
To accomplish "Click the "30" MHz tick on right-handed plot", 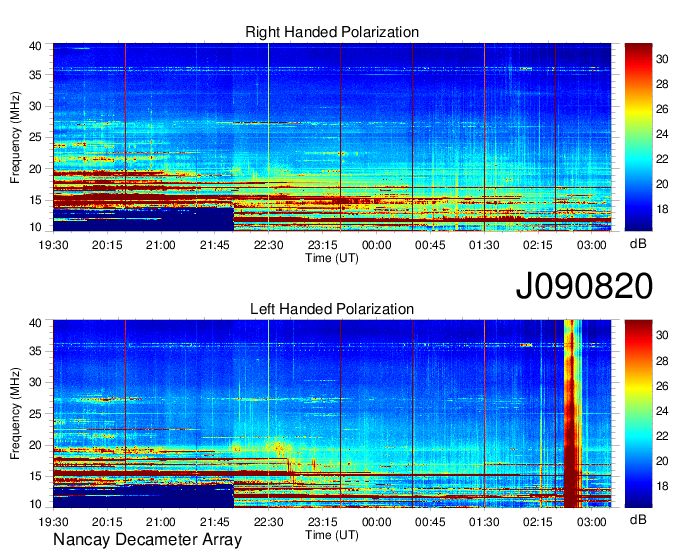I will (35, 106).
